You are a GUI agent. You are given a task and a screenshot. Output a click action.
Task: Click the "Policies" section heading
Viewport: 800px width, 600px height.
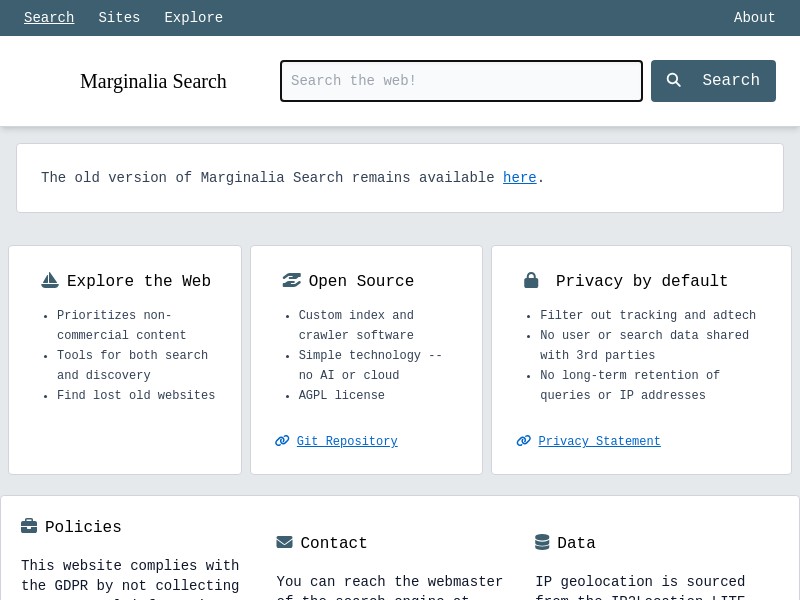coord(83,527)
